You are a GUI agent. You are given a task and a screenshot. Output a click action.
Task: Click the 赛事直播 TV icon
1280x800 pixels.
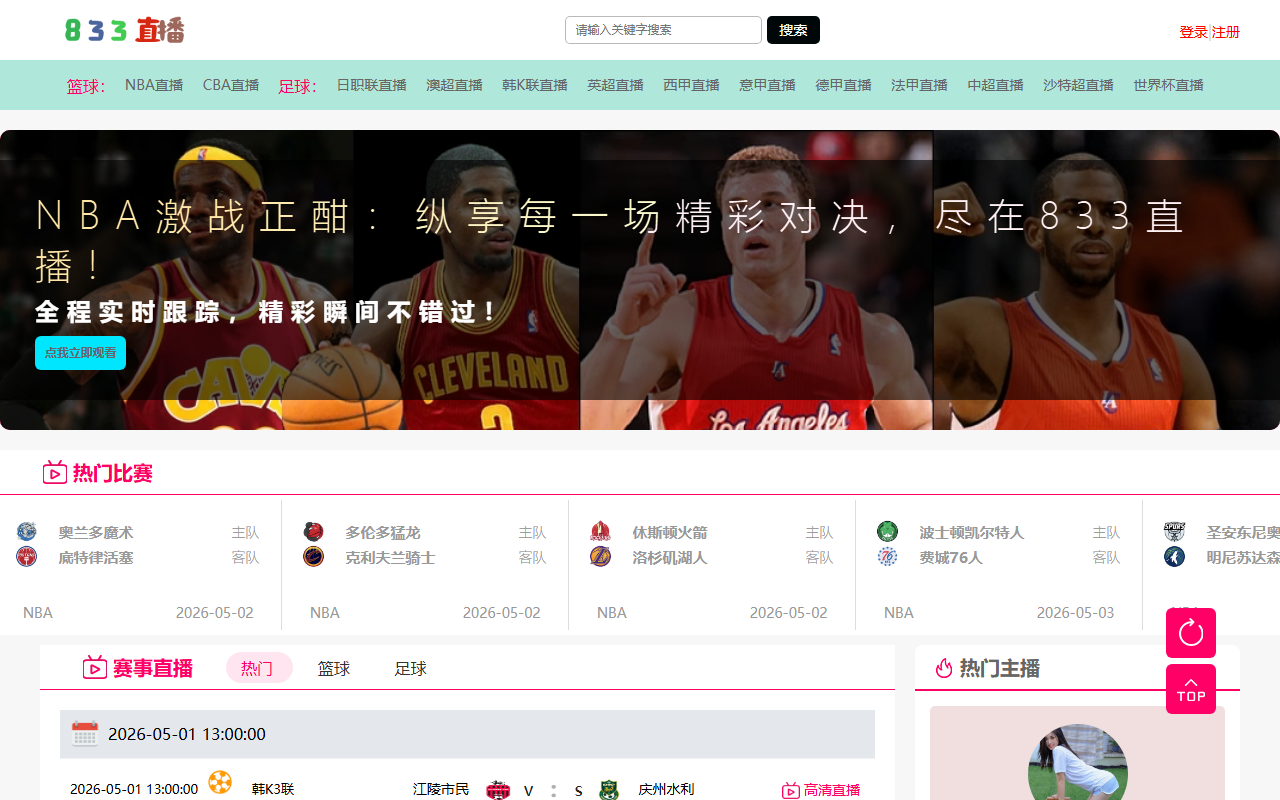tap(95, 667)
